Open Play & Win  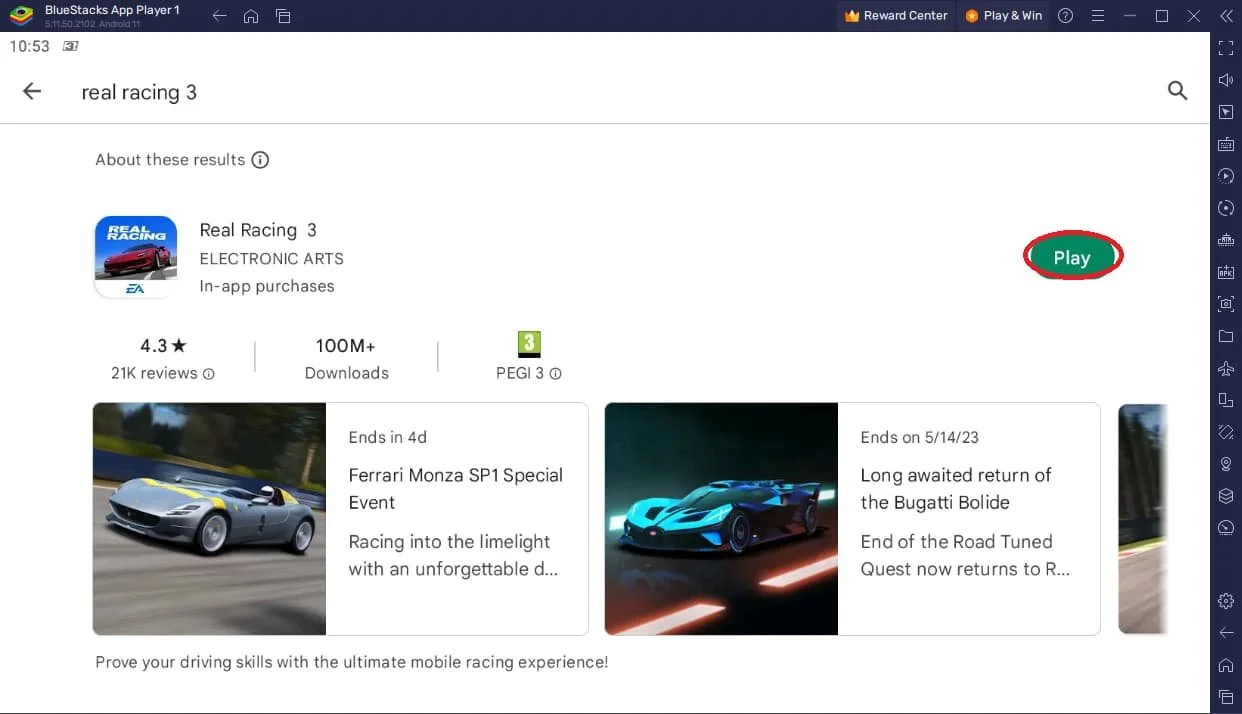click(x=1003, y=15)
